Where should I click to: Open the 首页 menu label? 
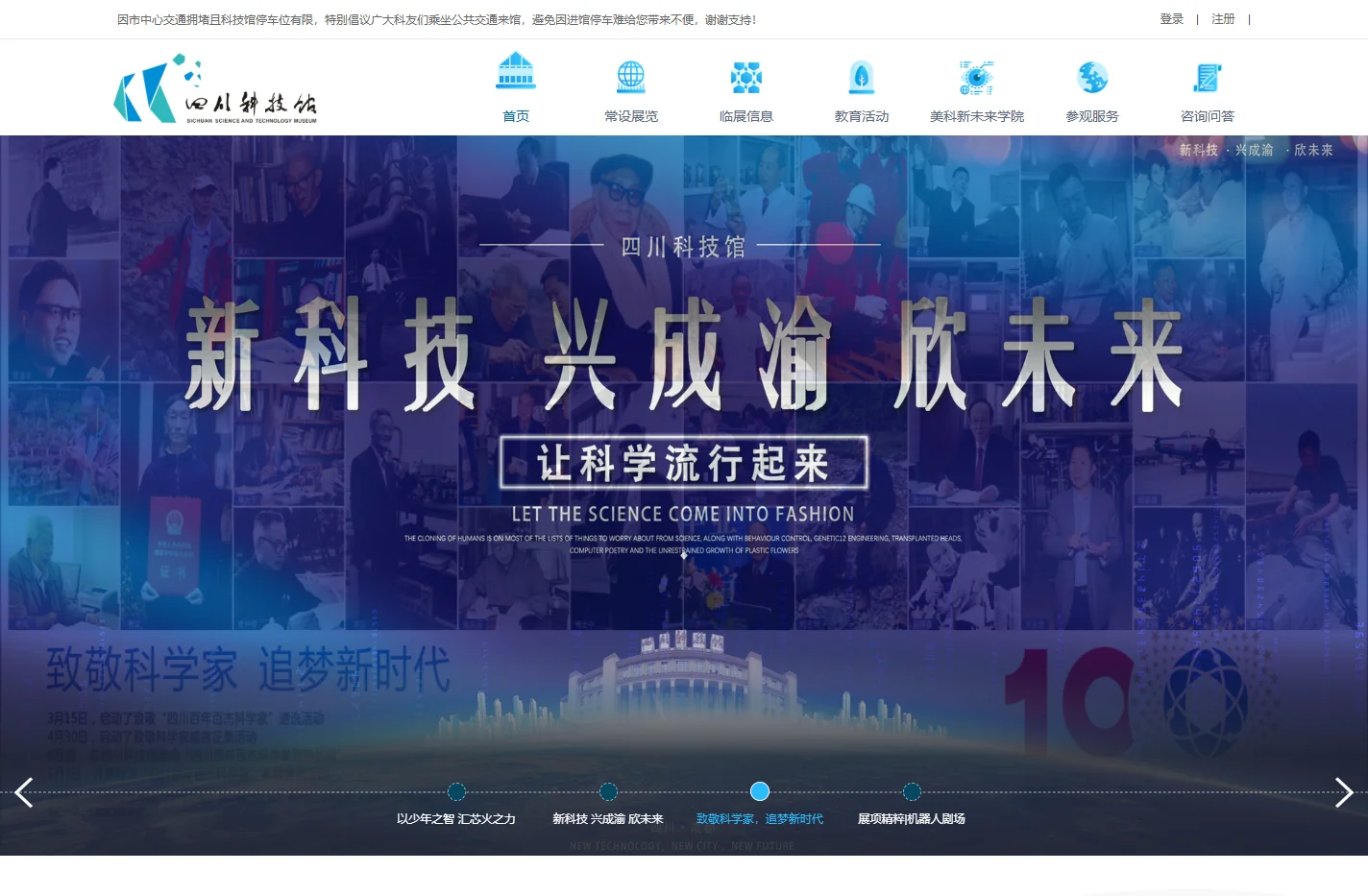[x=516, y=116]
